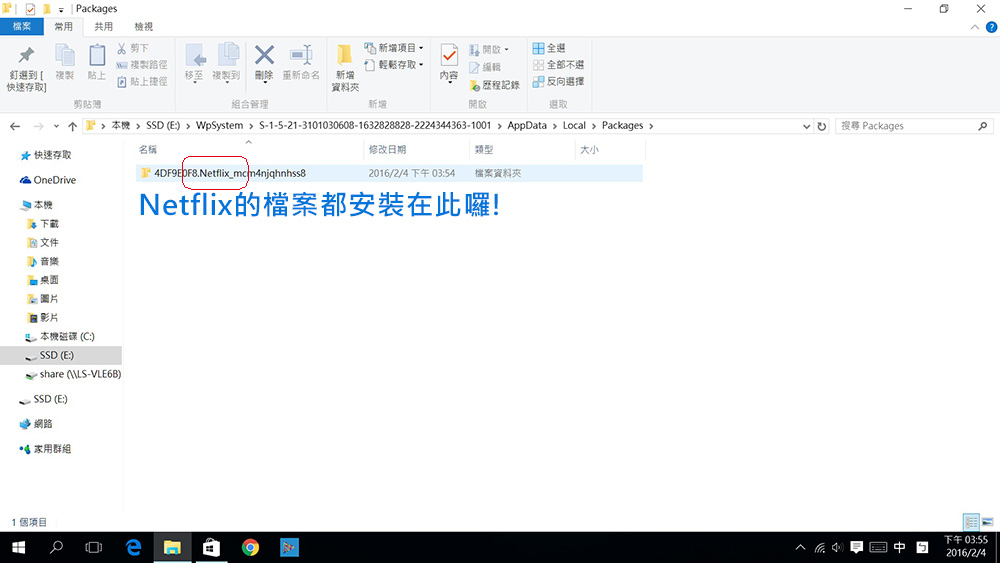Open the New item (新增項目) dropdown
The width and height of the screenshot is (1000, 563).
coord(393,48)
